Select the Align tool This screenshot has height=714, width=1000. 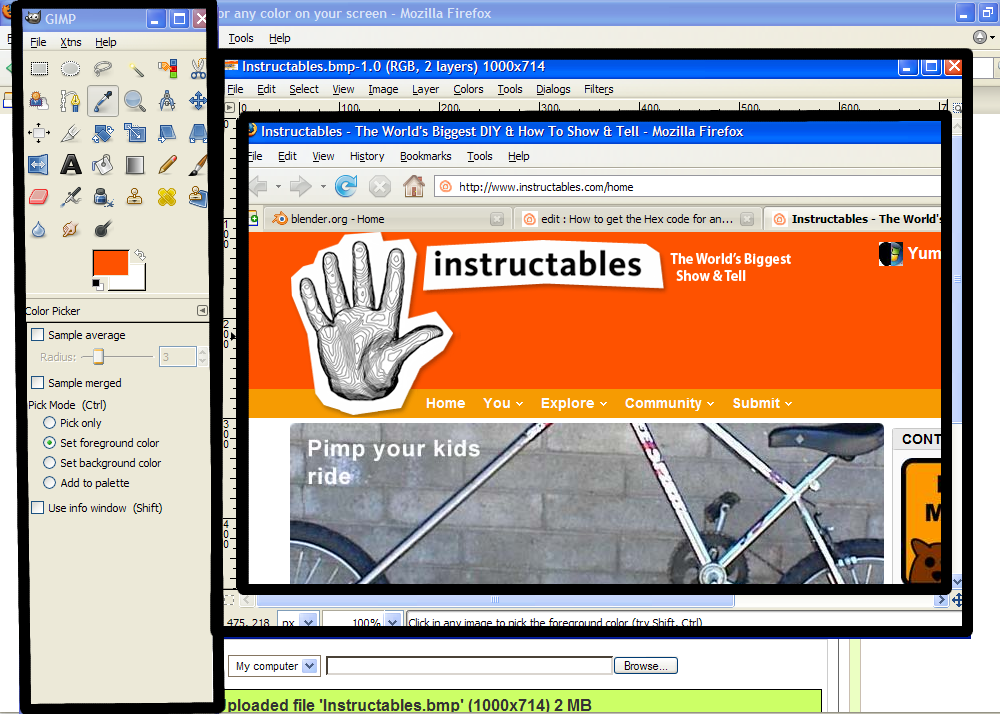(39, 133)
